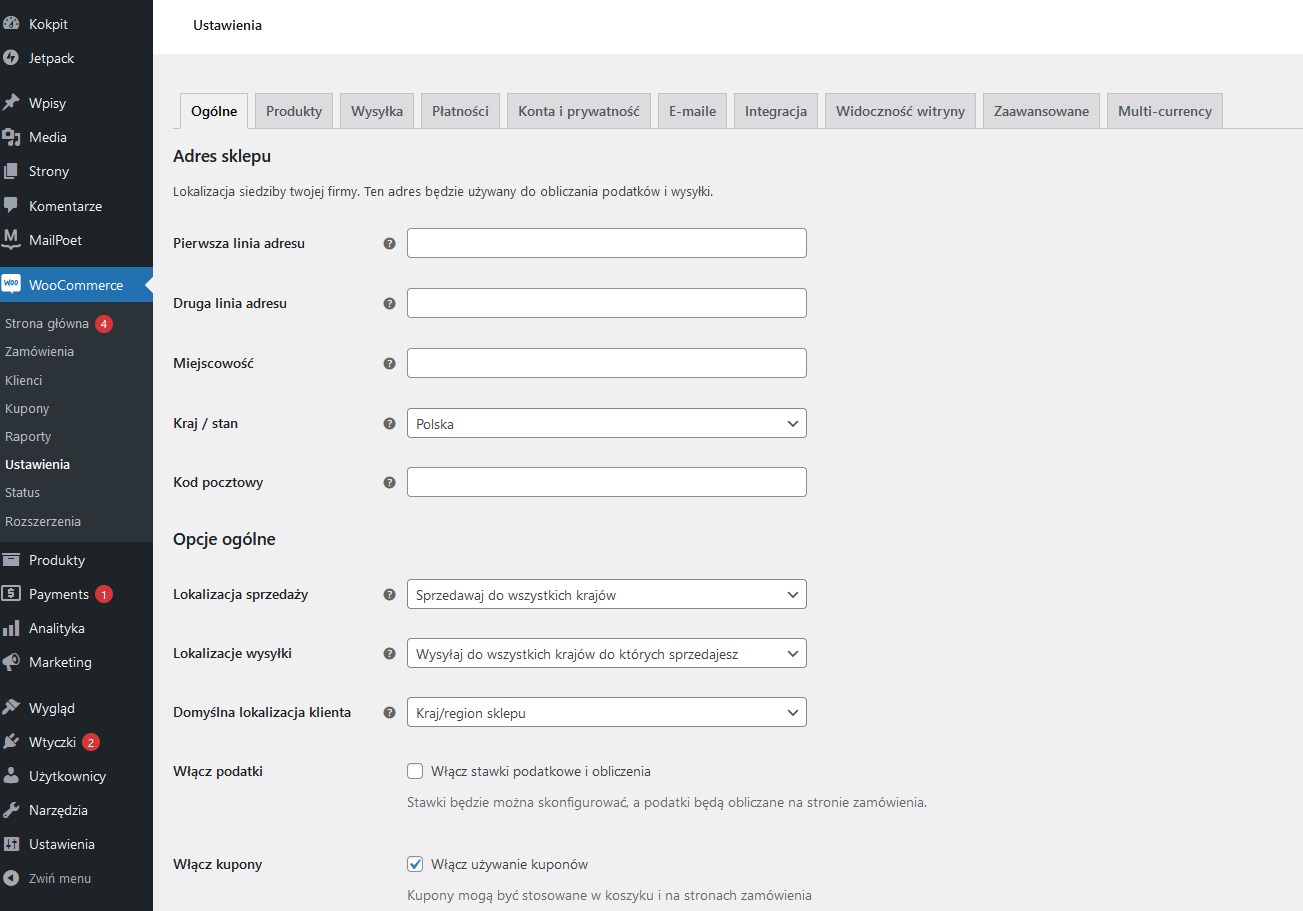The height and width of the screenshot is (911, 1303).
Task: Select the WooCommerce logo icon
Action: [x=12, y=284]
